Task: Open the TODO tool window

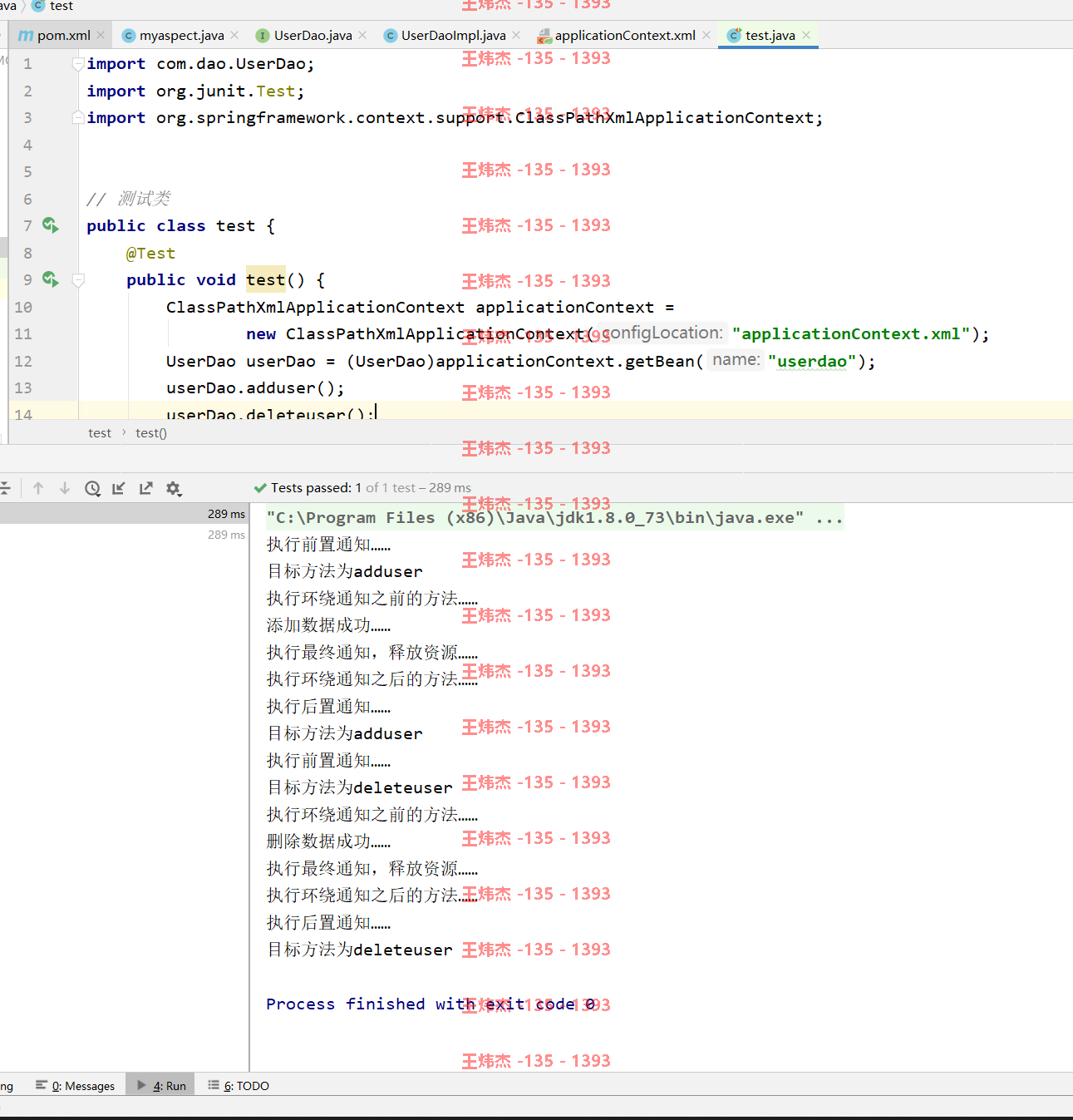Action: [x=239, y=1085]
